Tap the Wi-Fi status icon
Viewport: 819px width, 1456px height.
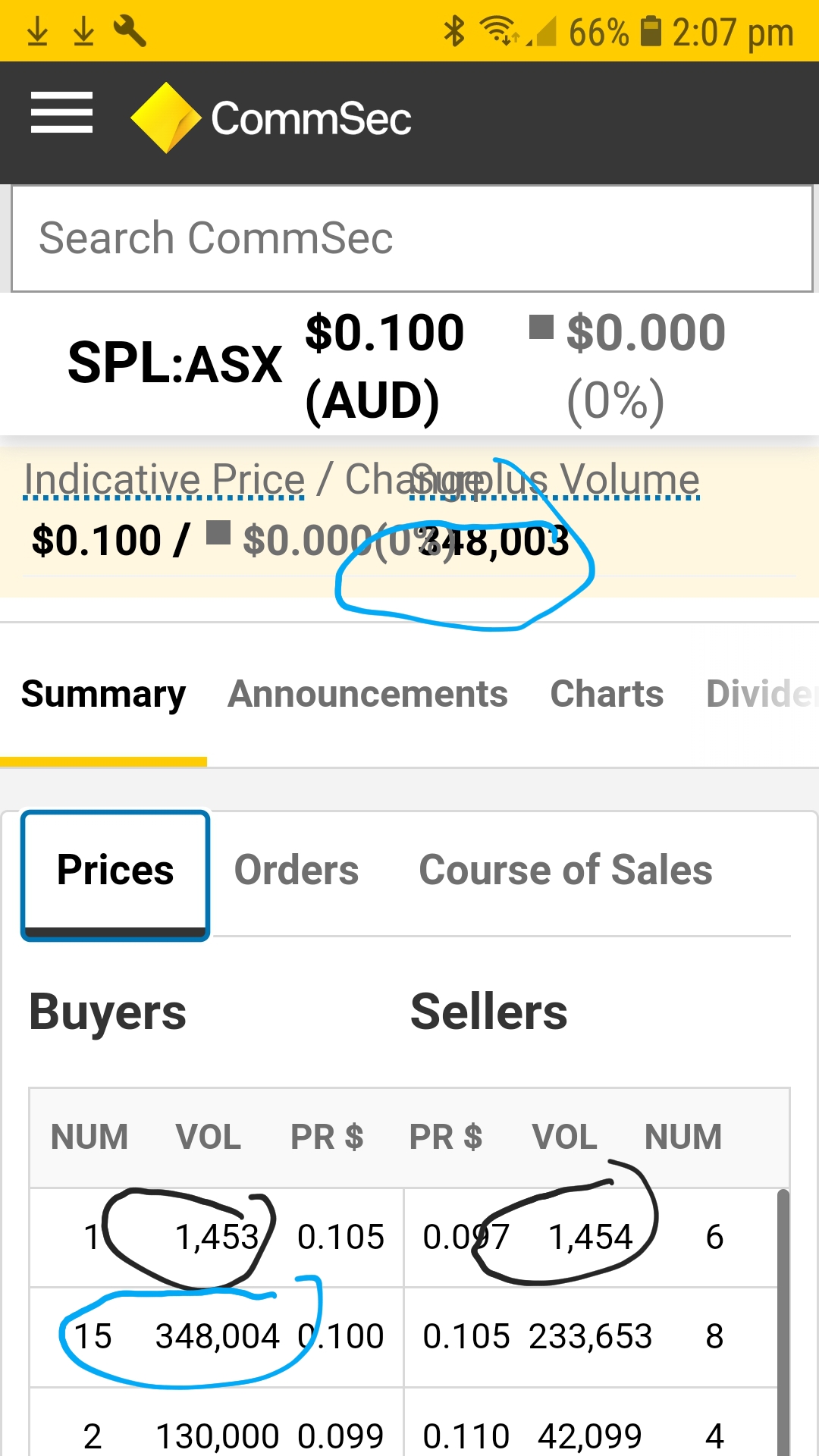point(499,31)
